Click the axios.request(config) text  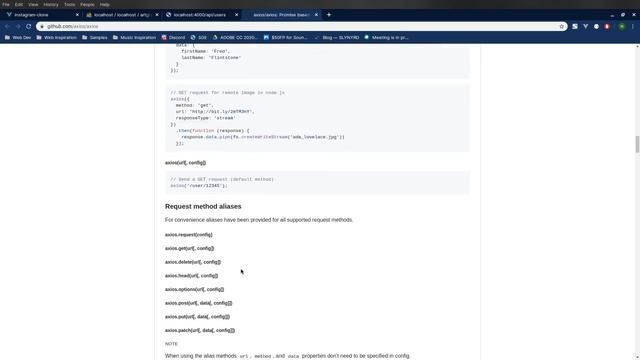tap(189, 235)
